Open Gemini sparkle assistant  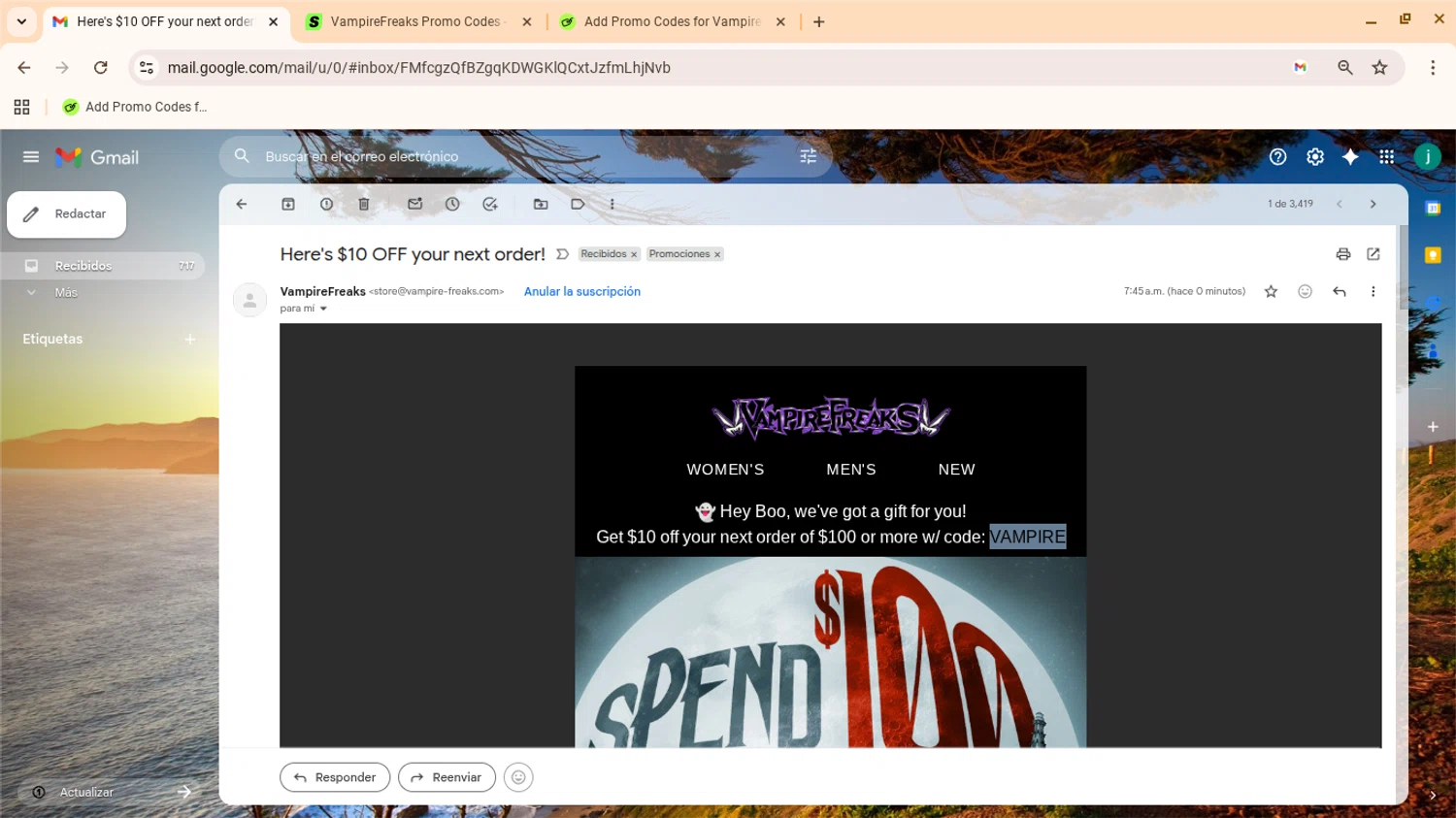tap(1350, 157)
